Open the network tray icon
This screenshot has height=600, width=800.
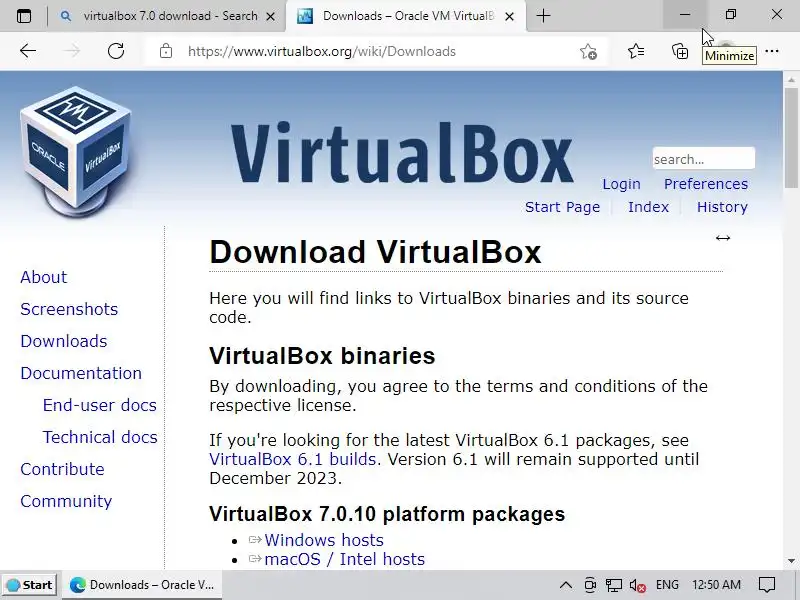pos(614,585)
